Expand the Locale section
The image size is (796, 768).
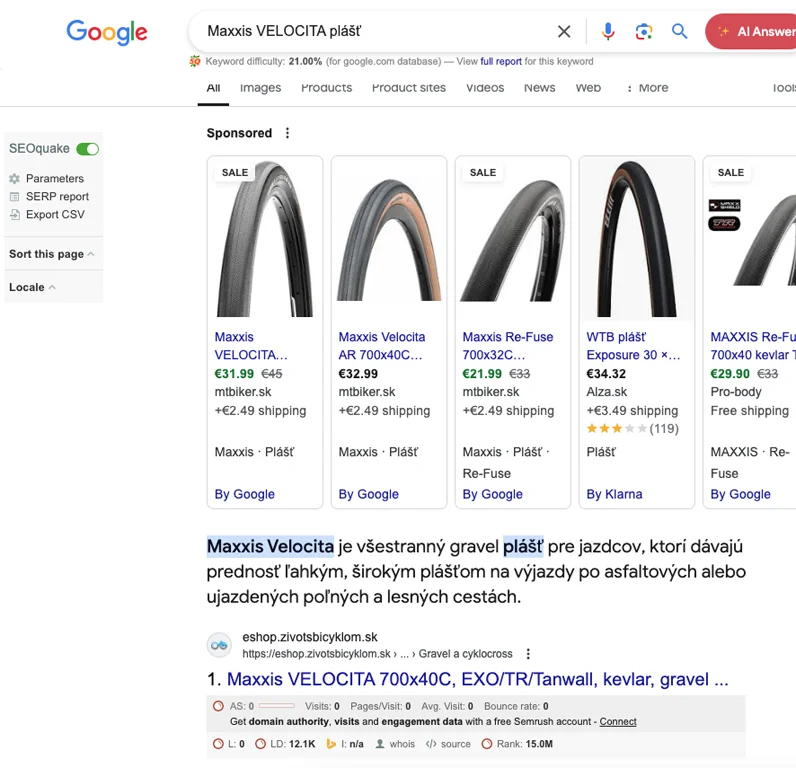pos(32,287)
